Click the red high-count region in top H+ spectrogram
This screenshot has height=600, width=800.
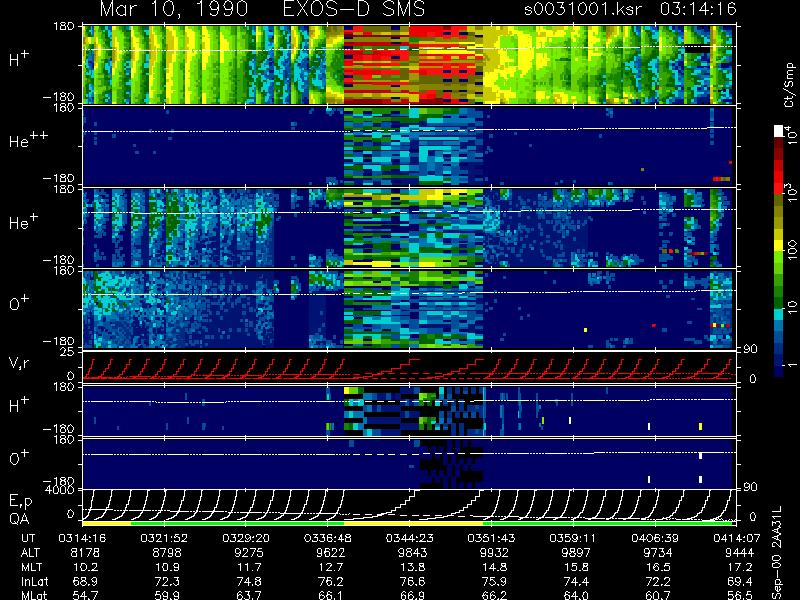pos(413,65)
